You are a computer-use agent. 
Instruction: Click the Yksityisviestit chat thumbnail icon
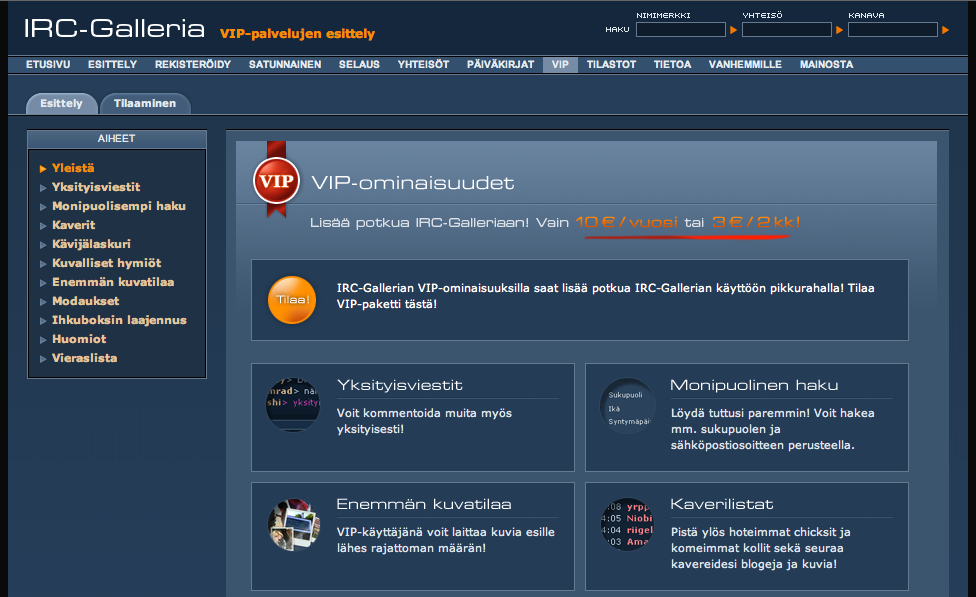pyautogui.click(x=293, y=404)
